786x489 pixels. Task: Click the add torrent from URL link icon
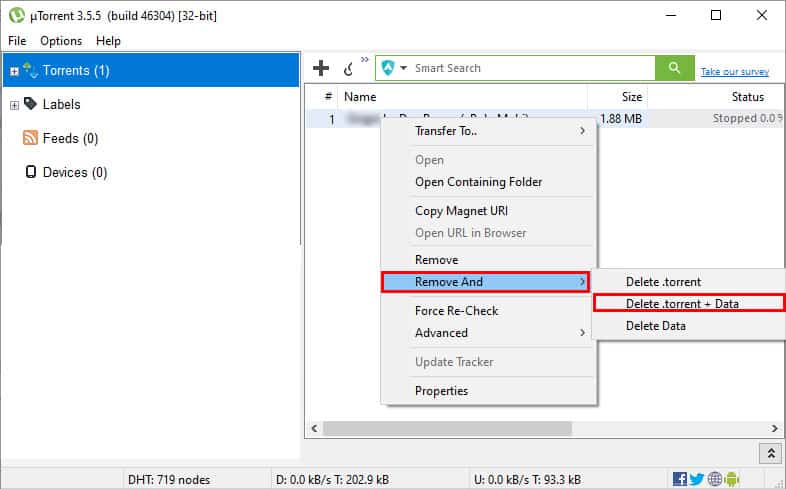tap(349, 69)
